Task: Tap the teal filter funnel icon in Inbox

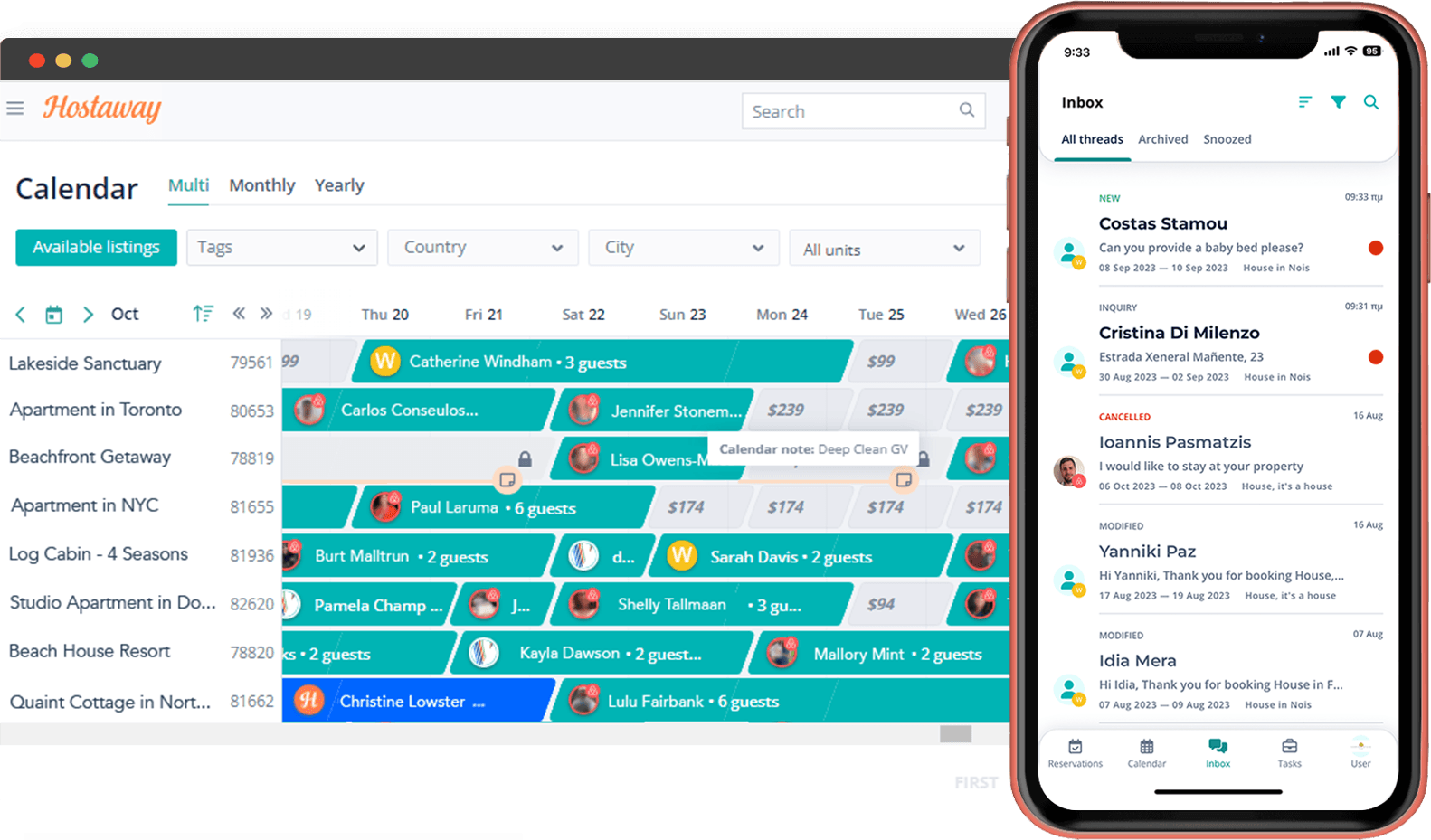Action: pos(1338,102)
